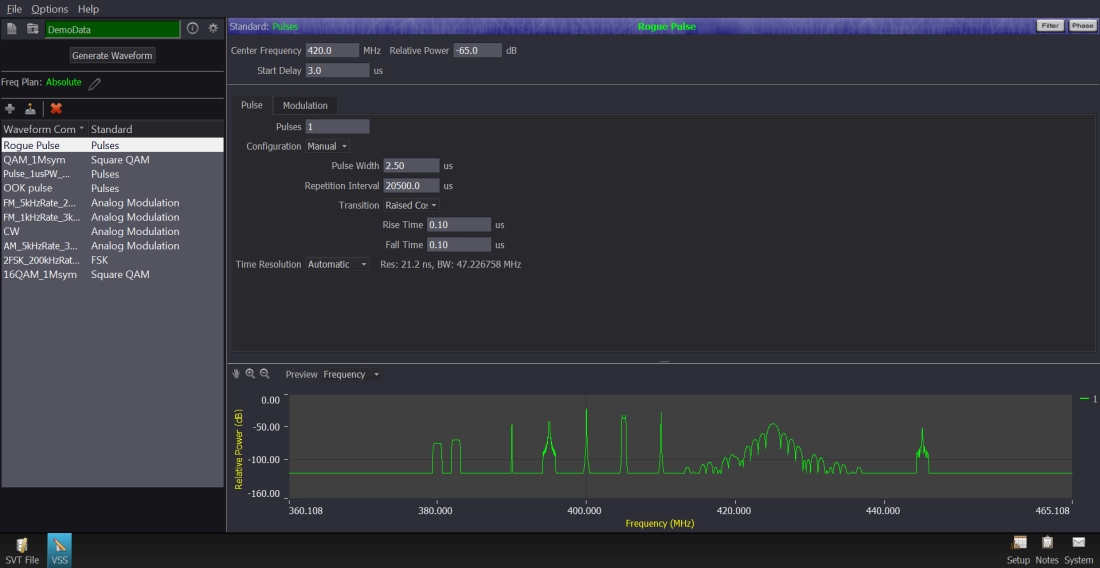Click the open file folder icon

pyautogui.click(x=32, y=29)
